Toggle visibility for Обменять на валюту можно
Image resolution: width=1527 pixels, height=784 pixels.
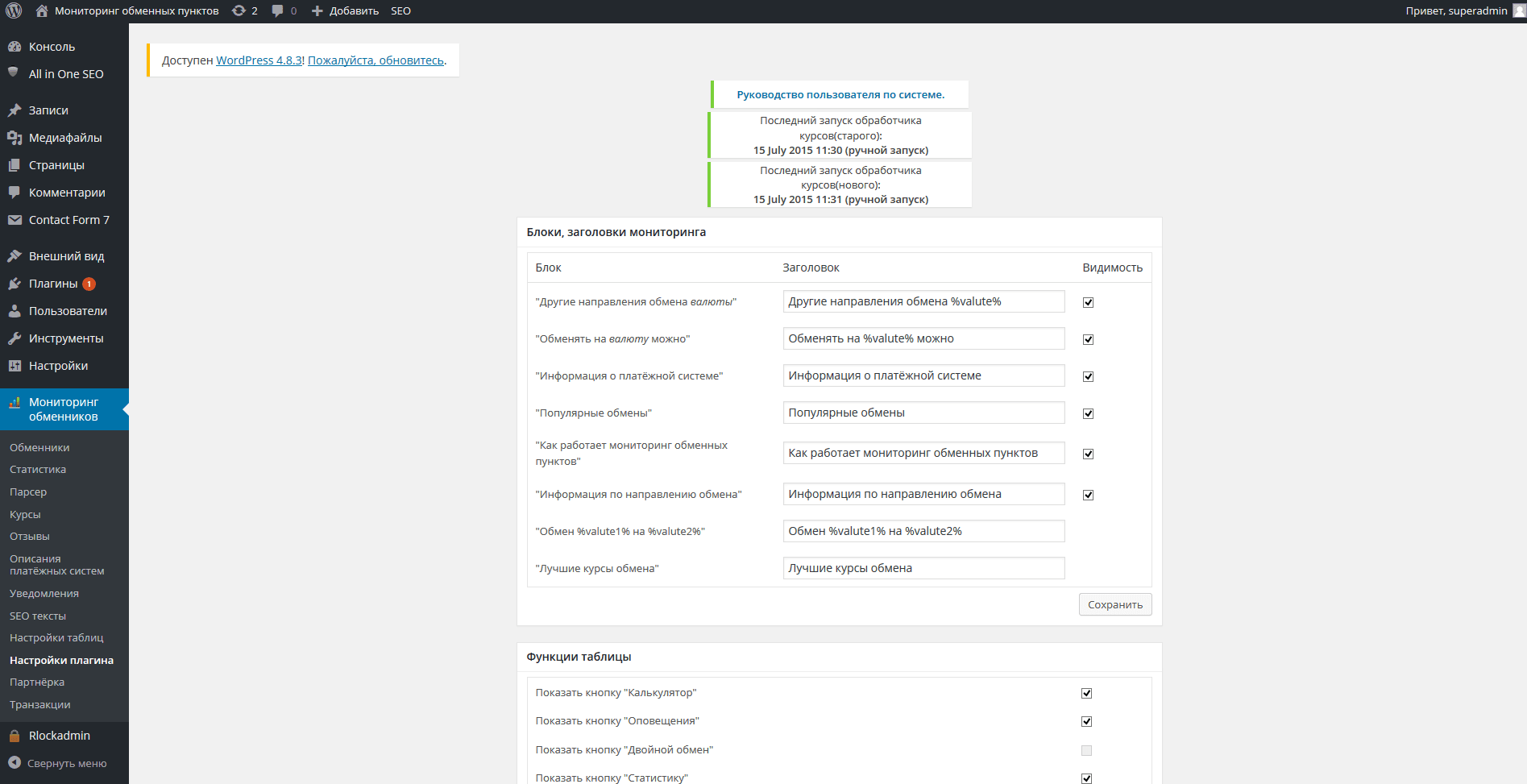point(1088,339)
